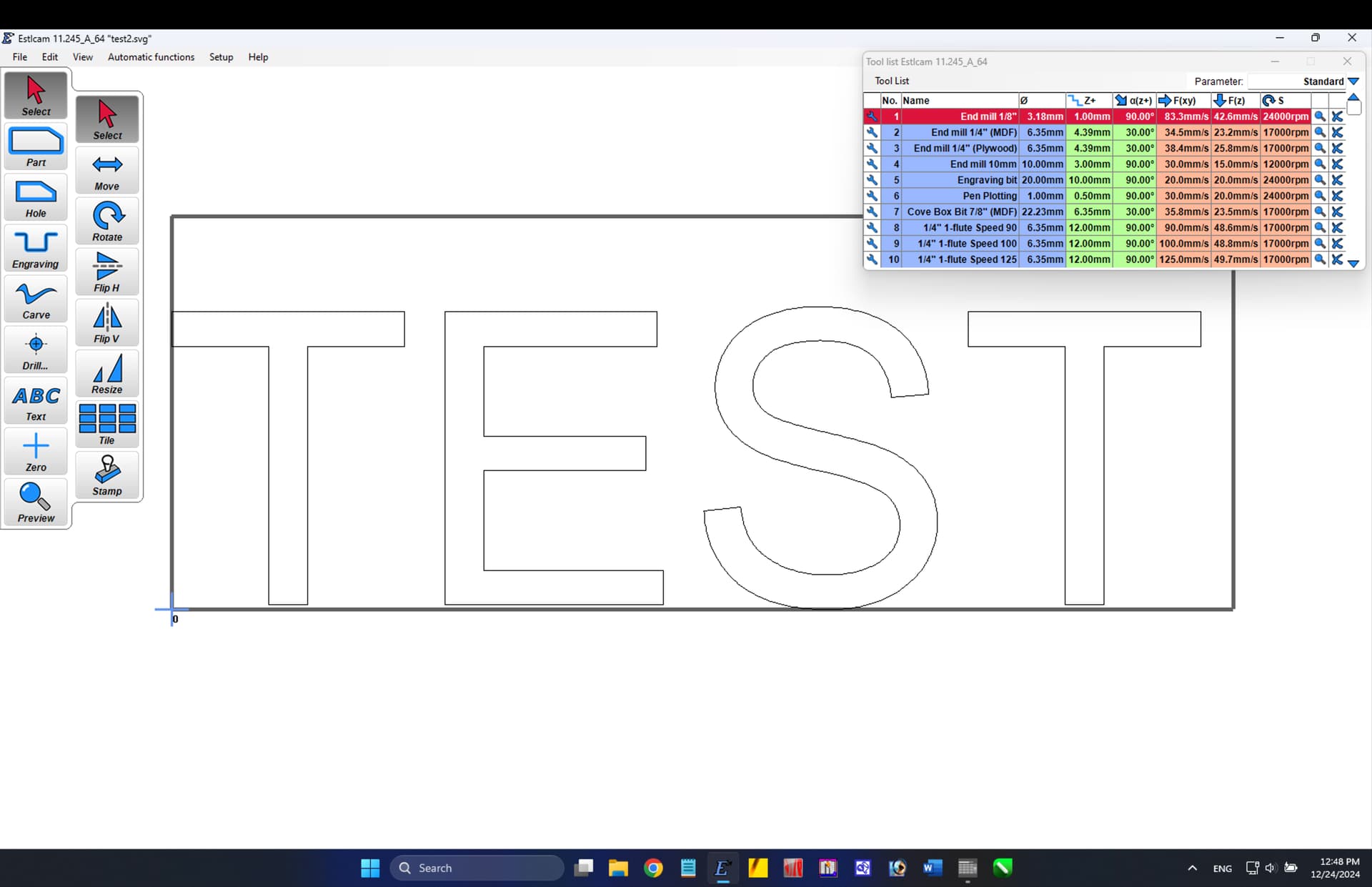The image size is (1372, 887).
Task: Delete the End mill 1/4" (MDF) tool
Action: 1337,132
